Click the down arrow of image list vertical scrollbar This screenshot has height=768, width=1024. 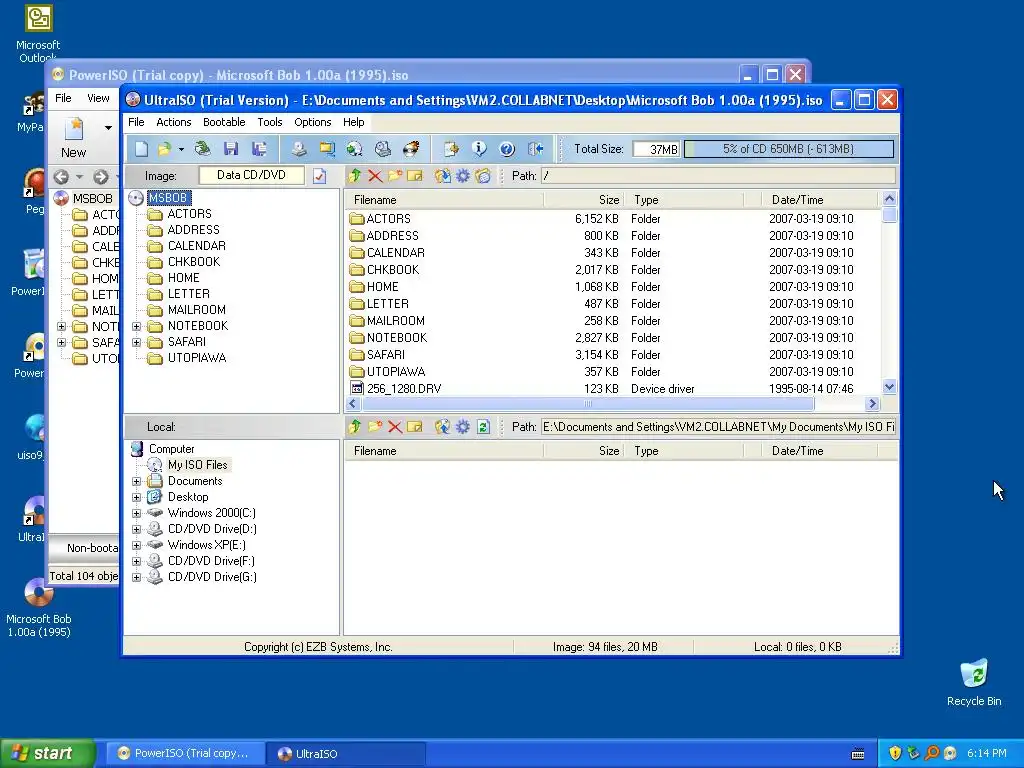pos(889,387)
